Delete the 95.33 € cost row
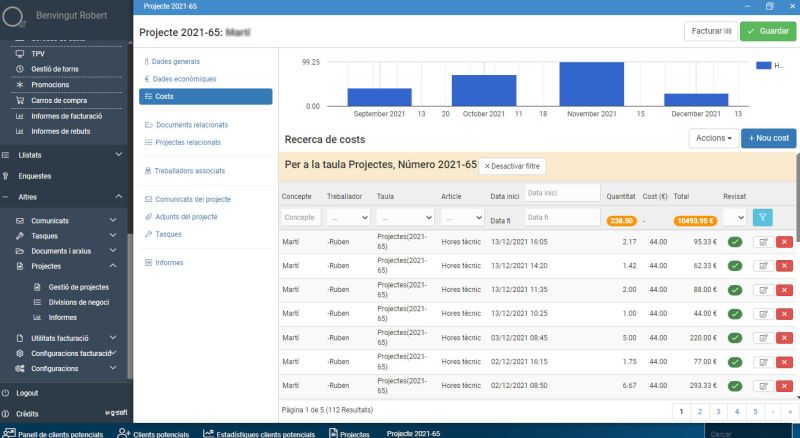The height and width of the screenshot is (438, 800). 784,241
